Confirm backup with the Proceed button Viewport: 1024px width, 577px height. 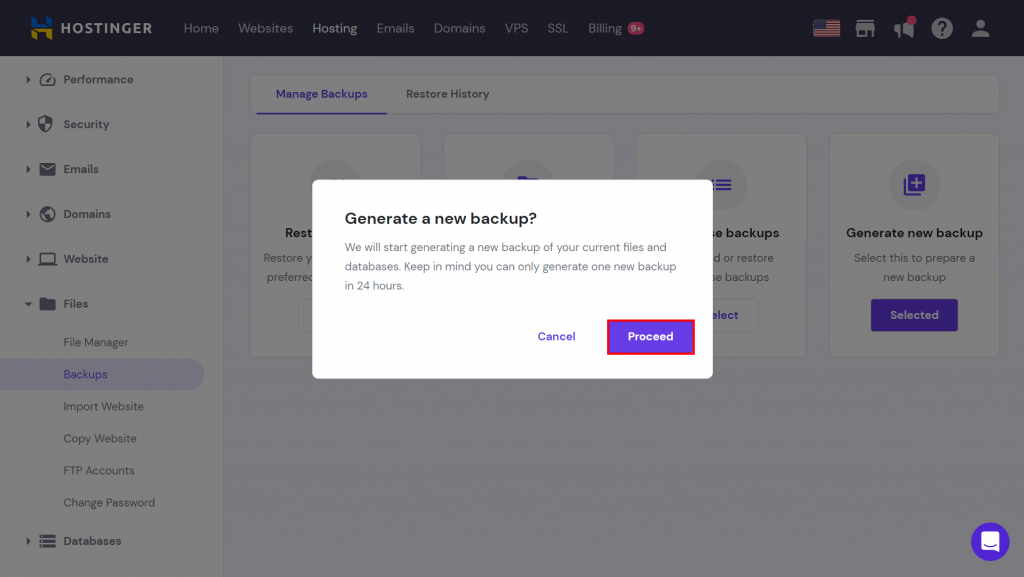tap(650, 337)
